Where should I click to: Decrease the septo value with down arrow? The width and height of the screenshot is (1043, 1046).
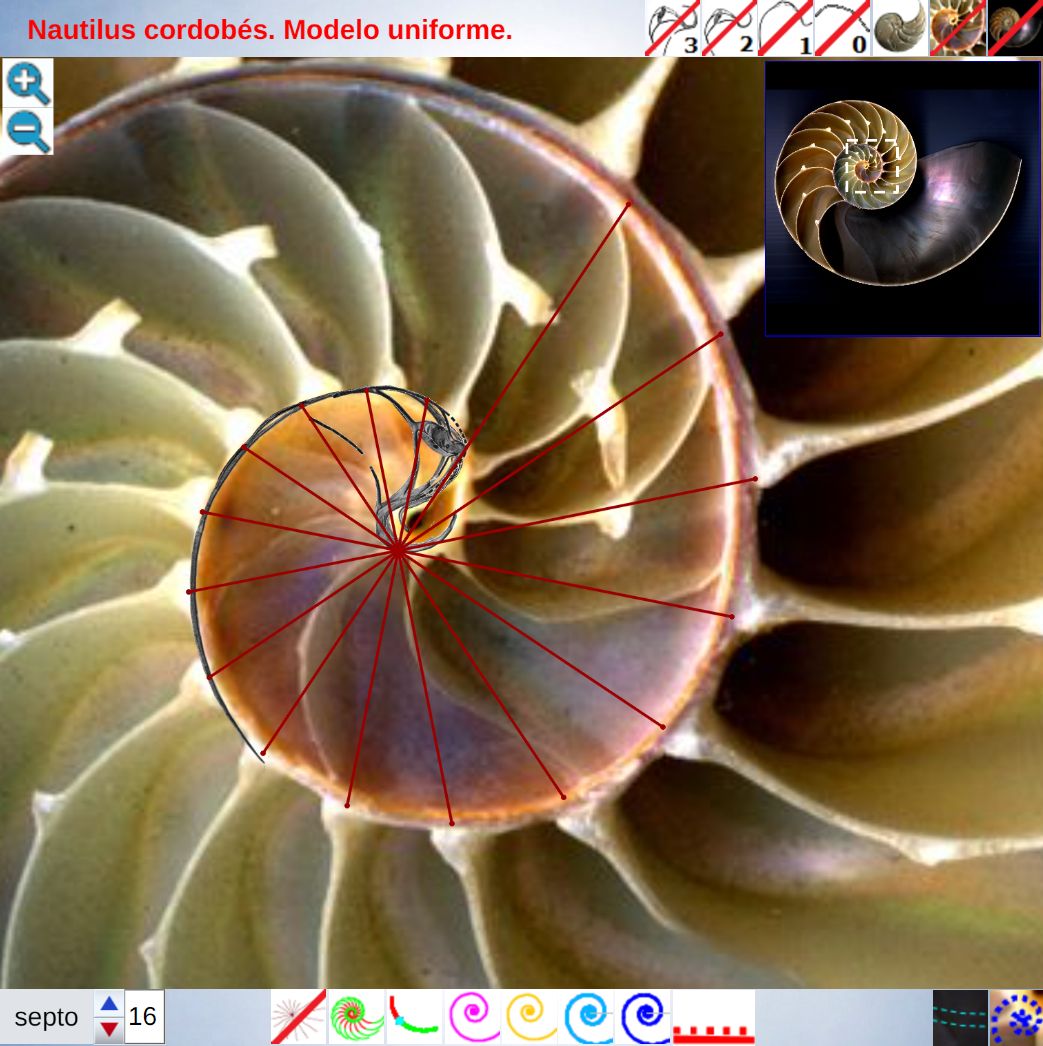coord(109,1029)
